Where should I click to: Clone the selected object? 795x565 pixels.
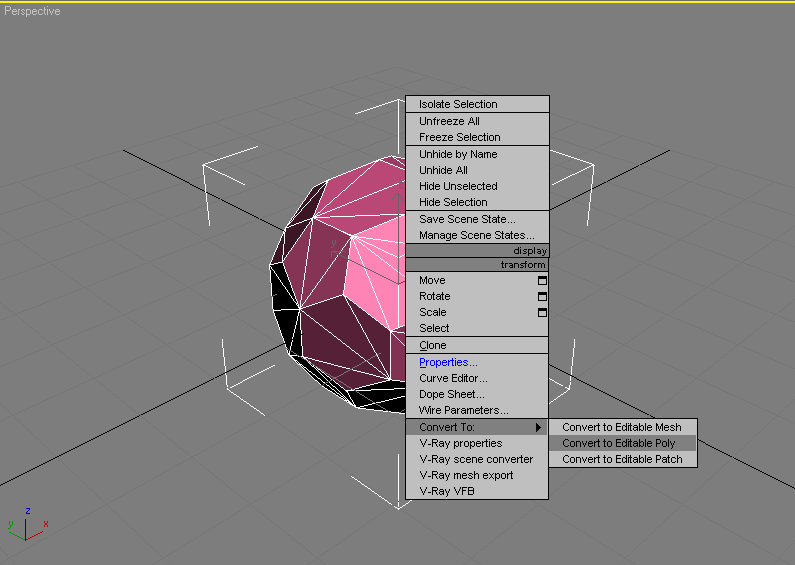(477, 345)
